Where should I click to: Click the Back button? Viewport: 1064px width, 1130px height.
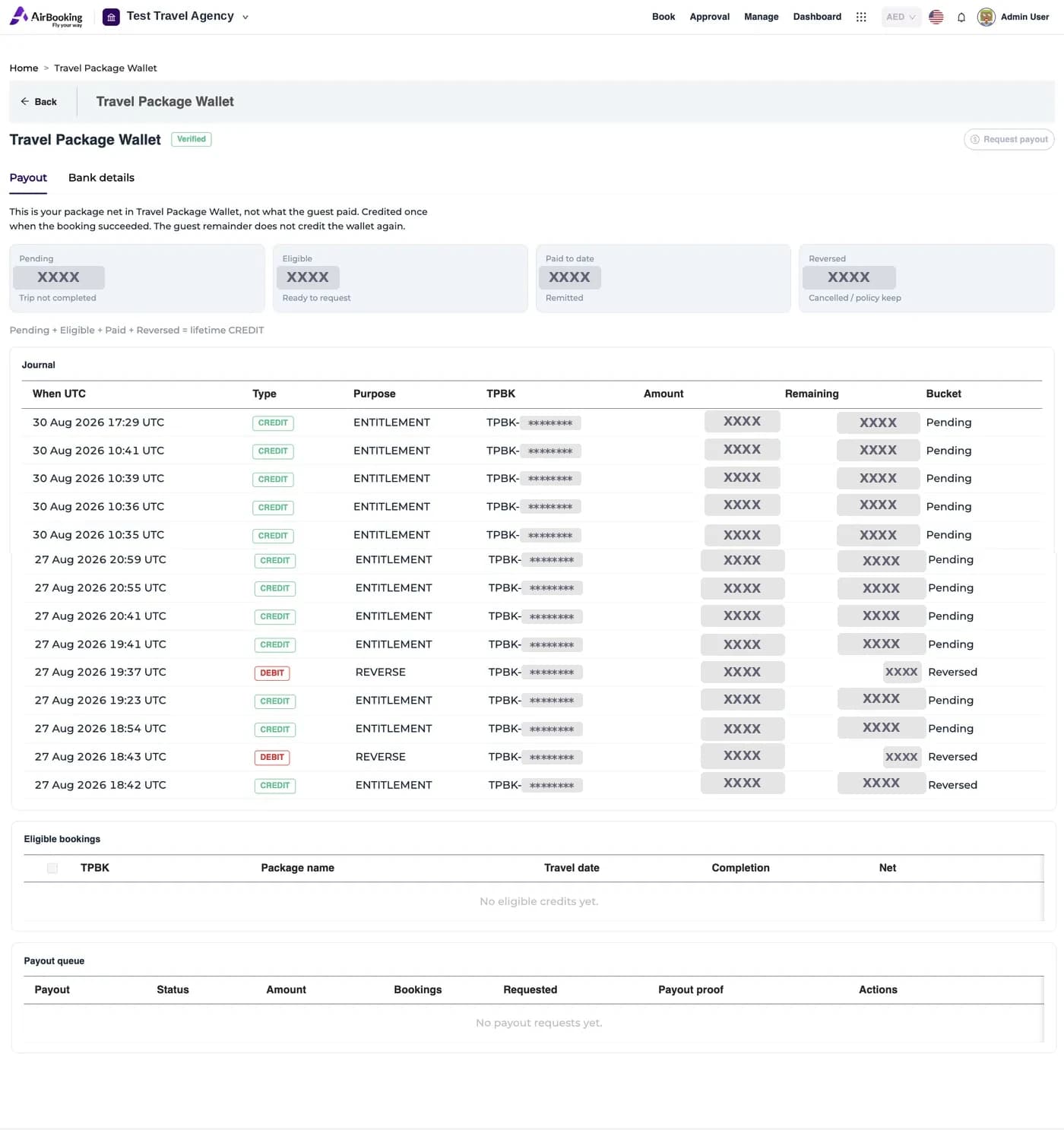point(39,102)
